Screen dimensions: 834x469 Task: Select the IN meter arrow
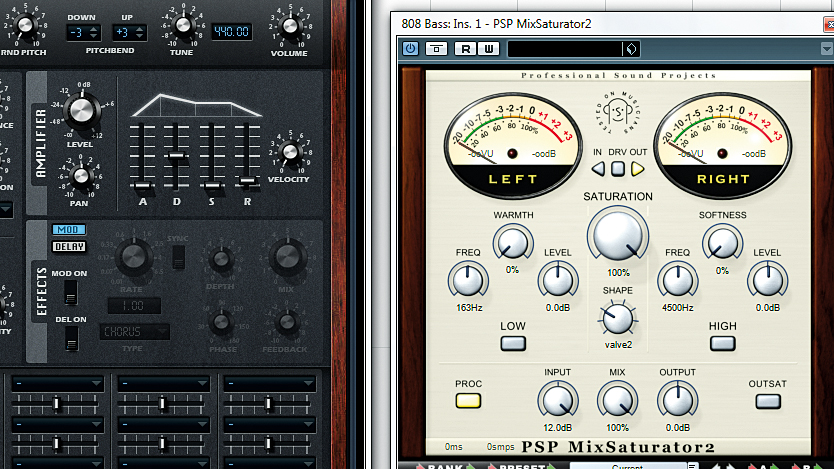tap(598, 169)
